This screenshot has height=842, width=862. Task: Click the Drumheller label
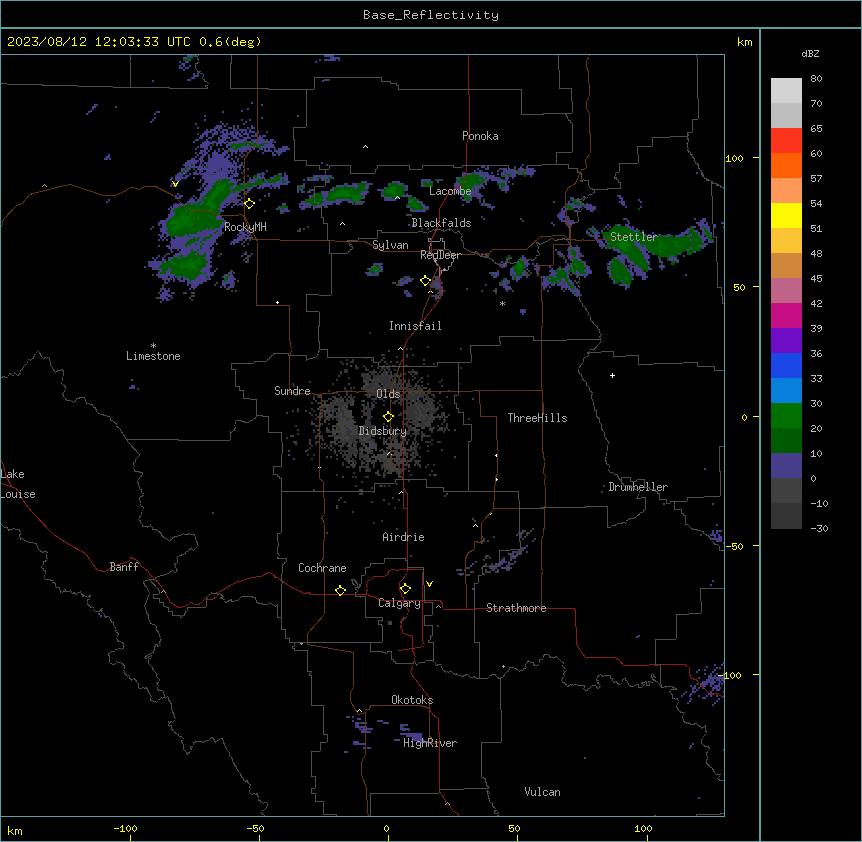tap(638, 487)
